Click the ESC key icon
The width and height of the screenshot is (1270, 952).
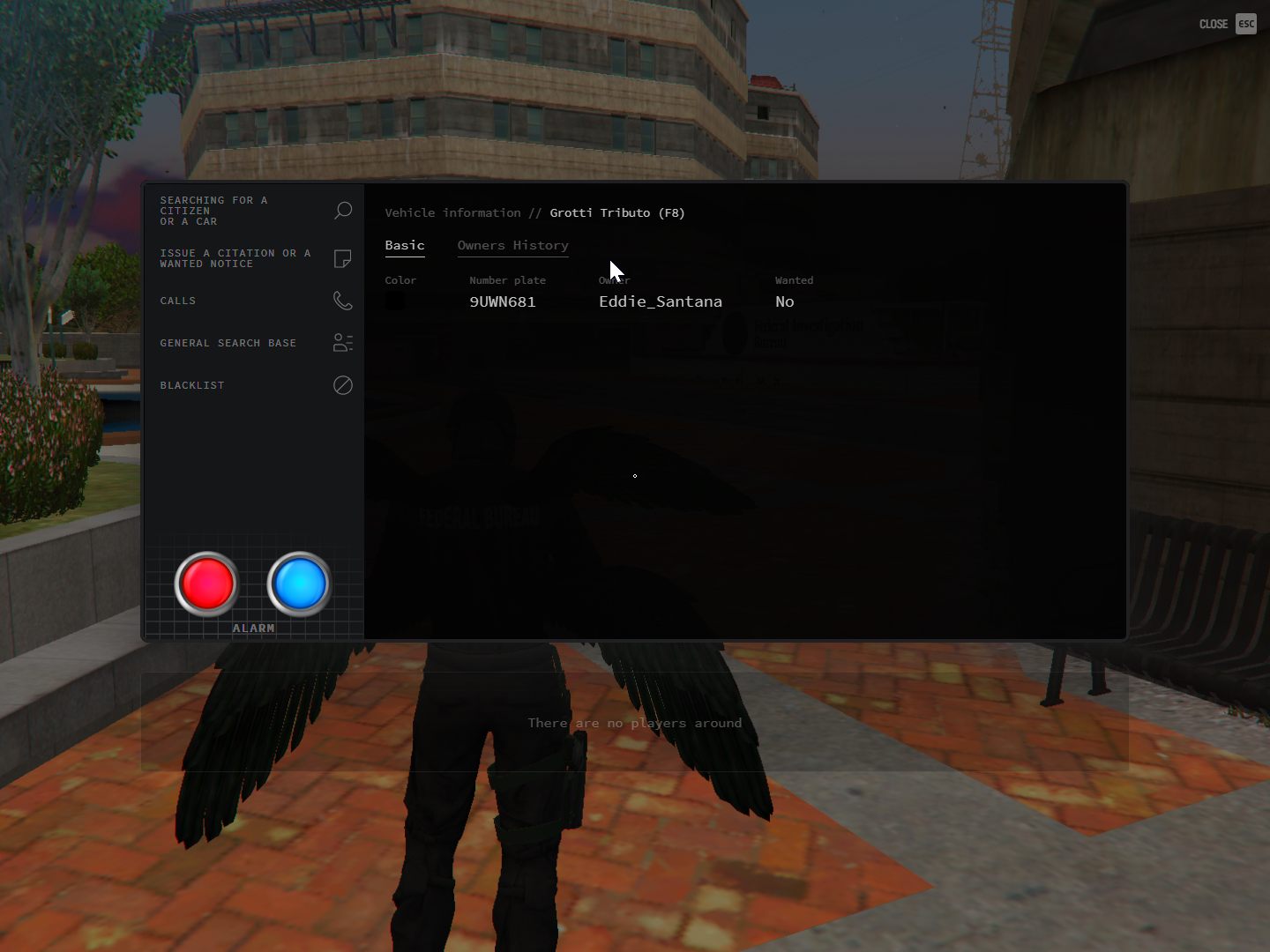(1246, 24)
